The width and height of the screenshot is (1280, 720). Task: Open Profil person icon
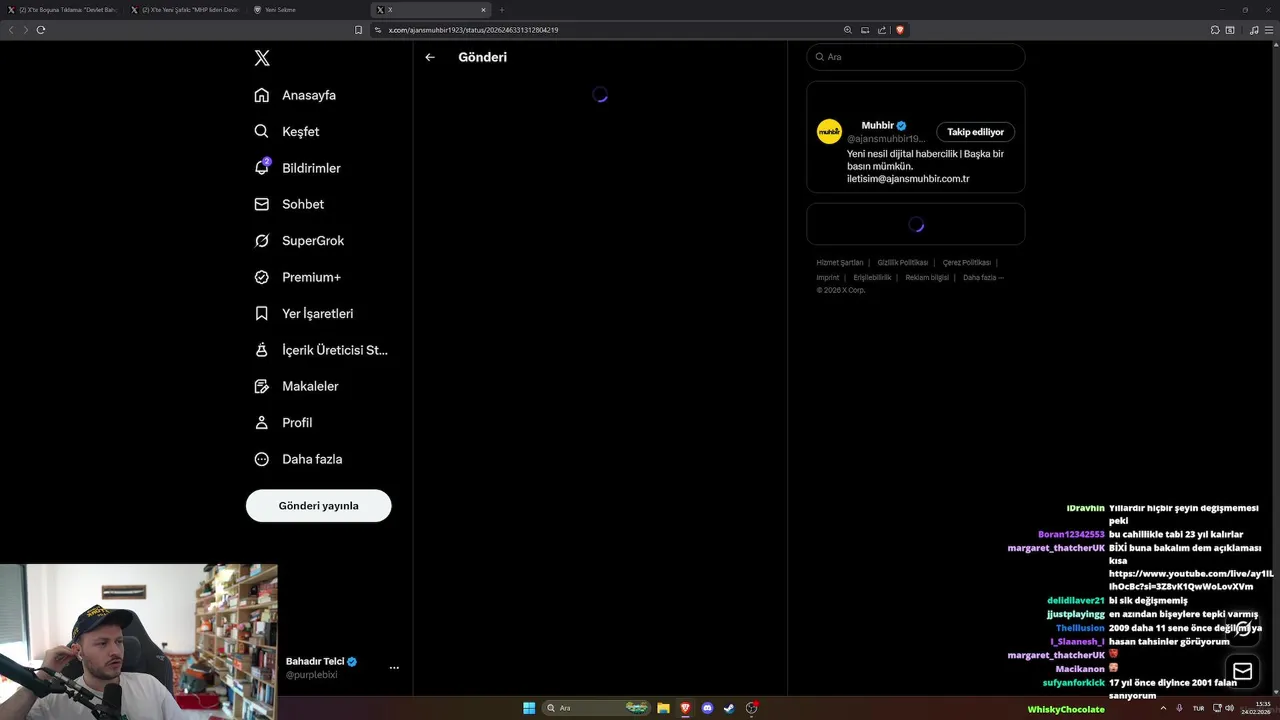[262, 423]
